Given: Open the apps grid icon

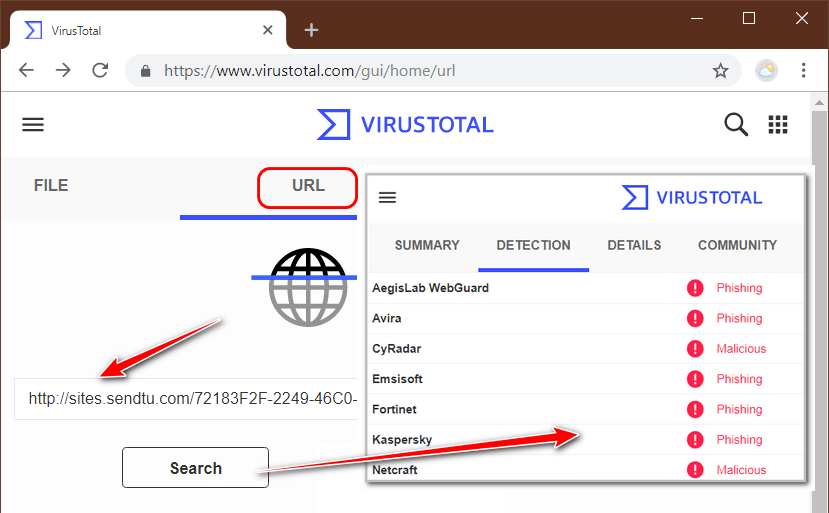Looking at the screenshot, I should pos(778,125).
